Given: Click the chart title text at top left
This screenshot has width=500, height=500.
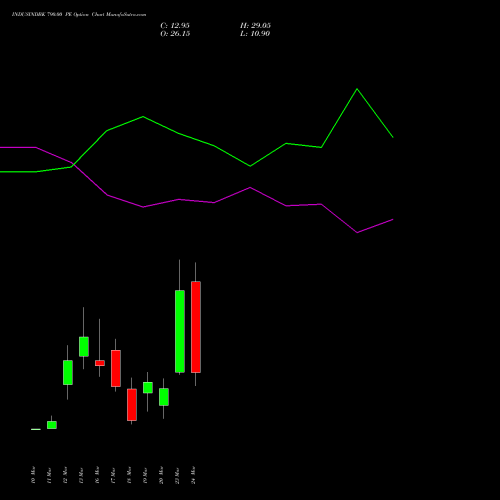Looking at the screenshot, I should click(x=79, y=15).
